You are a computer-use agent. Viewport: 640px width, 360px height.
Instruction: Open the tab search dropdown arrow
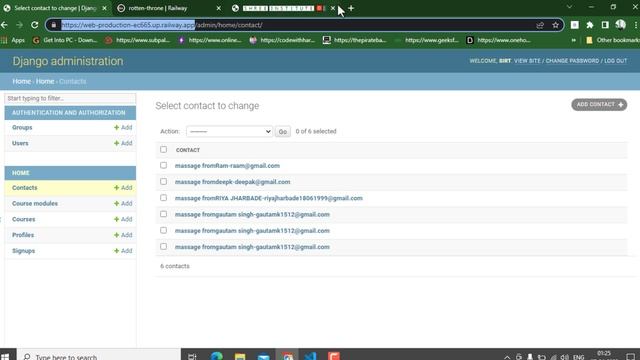pos(569,7)
